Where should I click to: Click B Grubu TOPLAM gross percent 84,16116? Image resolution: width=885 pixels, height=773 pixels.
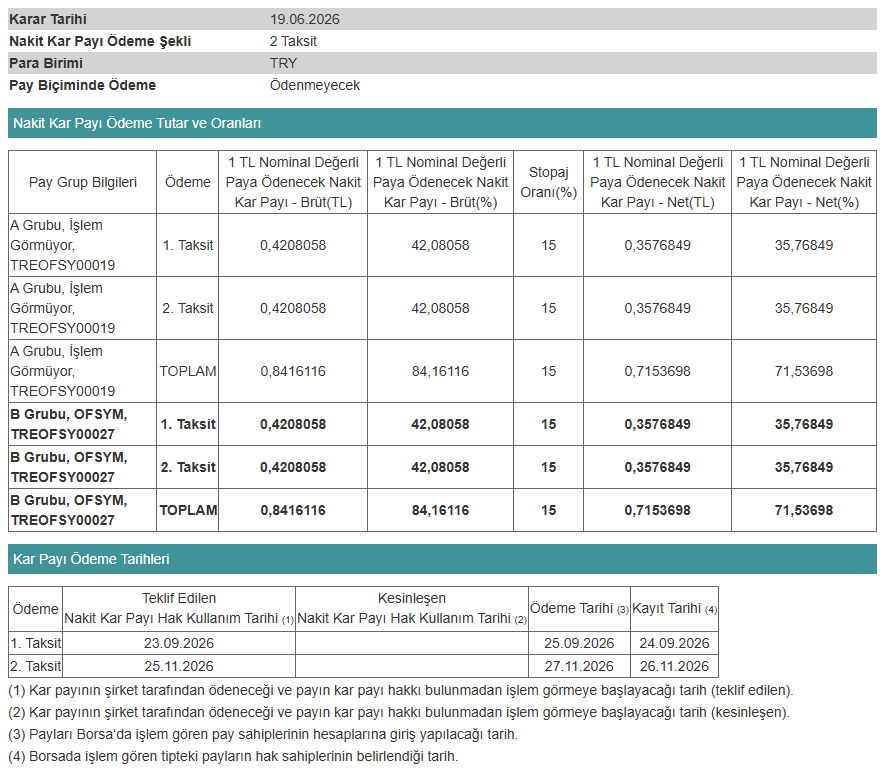point(440,511)
